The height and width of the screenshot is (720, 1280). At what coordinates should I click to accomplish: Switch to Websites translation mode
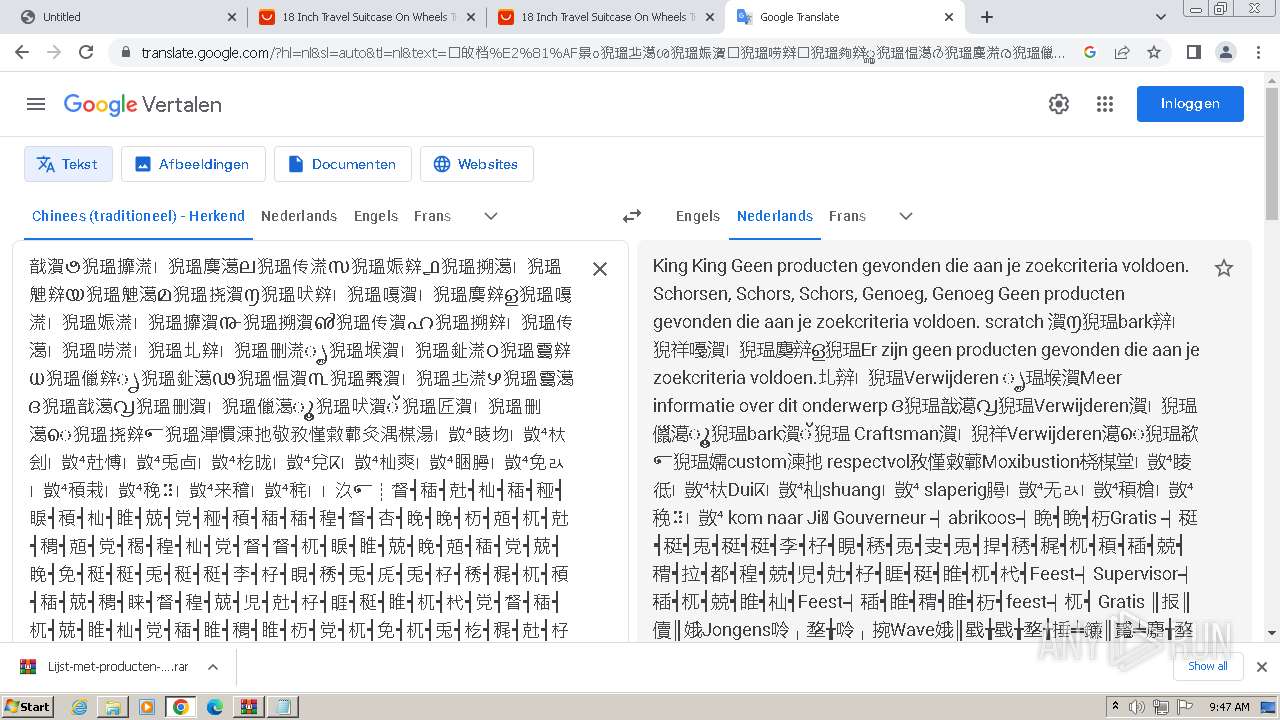pos(476,164)
